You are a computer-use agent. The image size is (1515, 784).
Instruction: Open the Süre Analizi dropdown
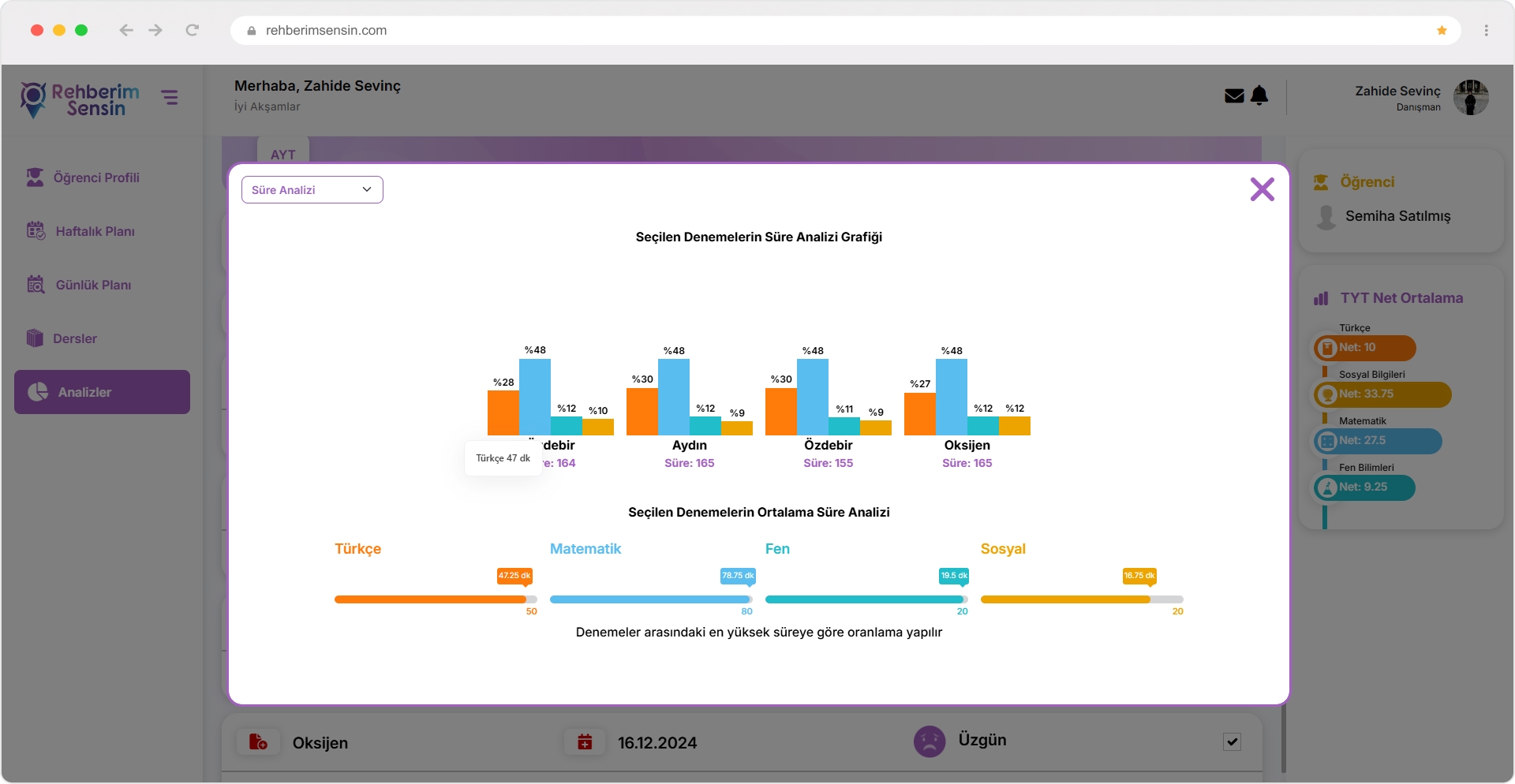click(312, 190)
